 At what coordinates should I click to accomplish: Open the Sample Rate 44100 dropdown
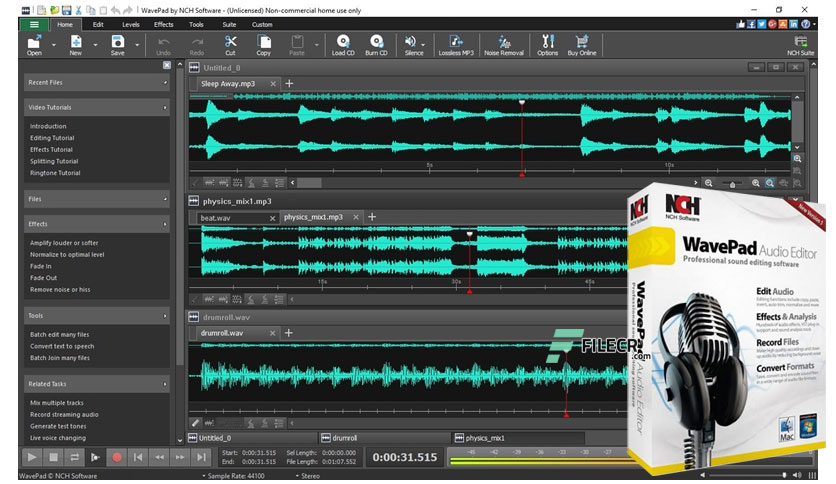(235, 477)
